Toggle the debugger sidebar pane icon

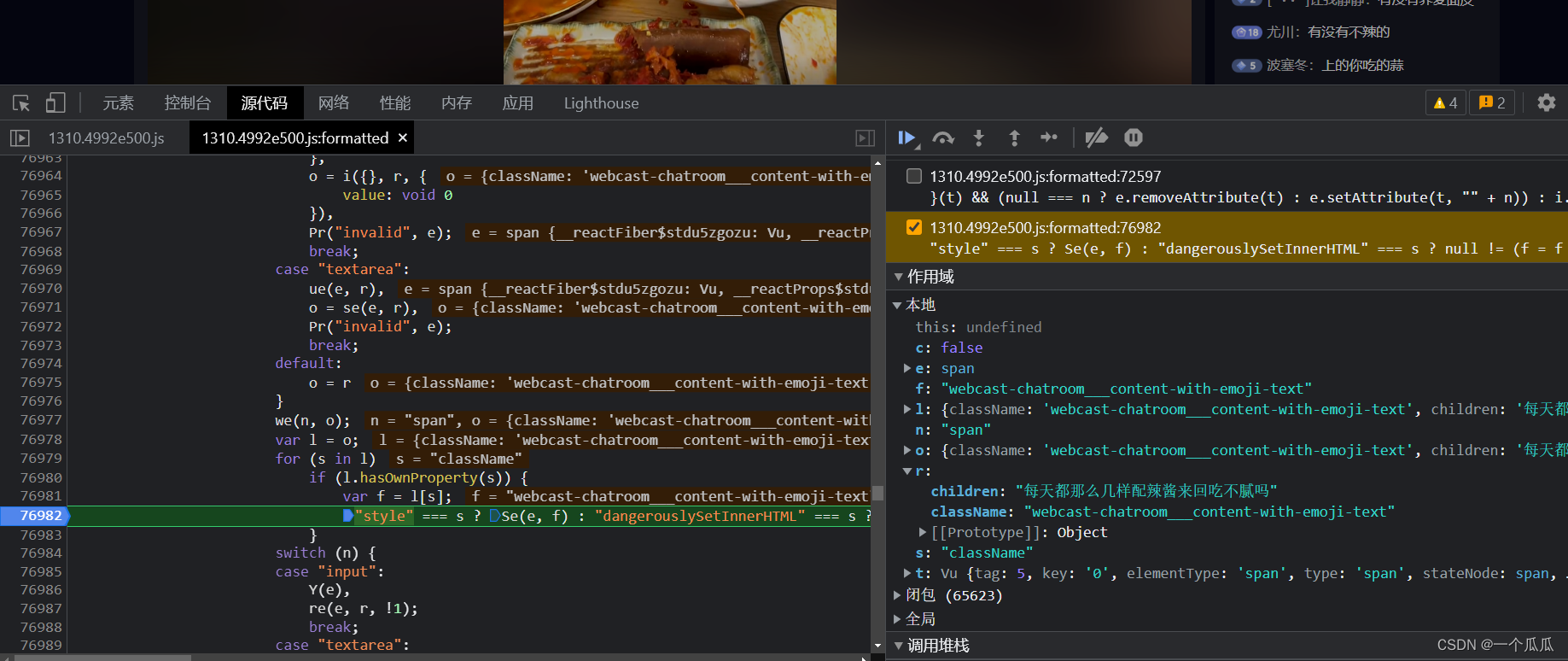pos(865,137)
